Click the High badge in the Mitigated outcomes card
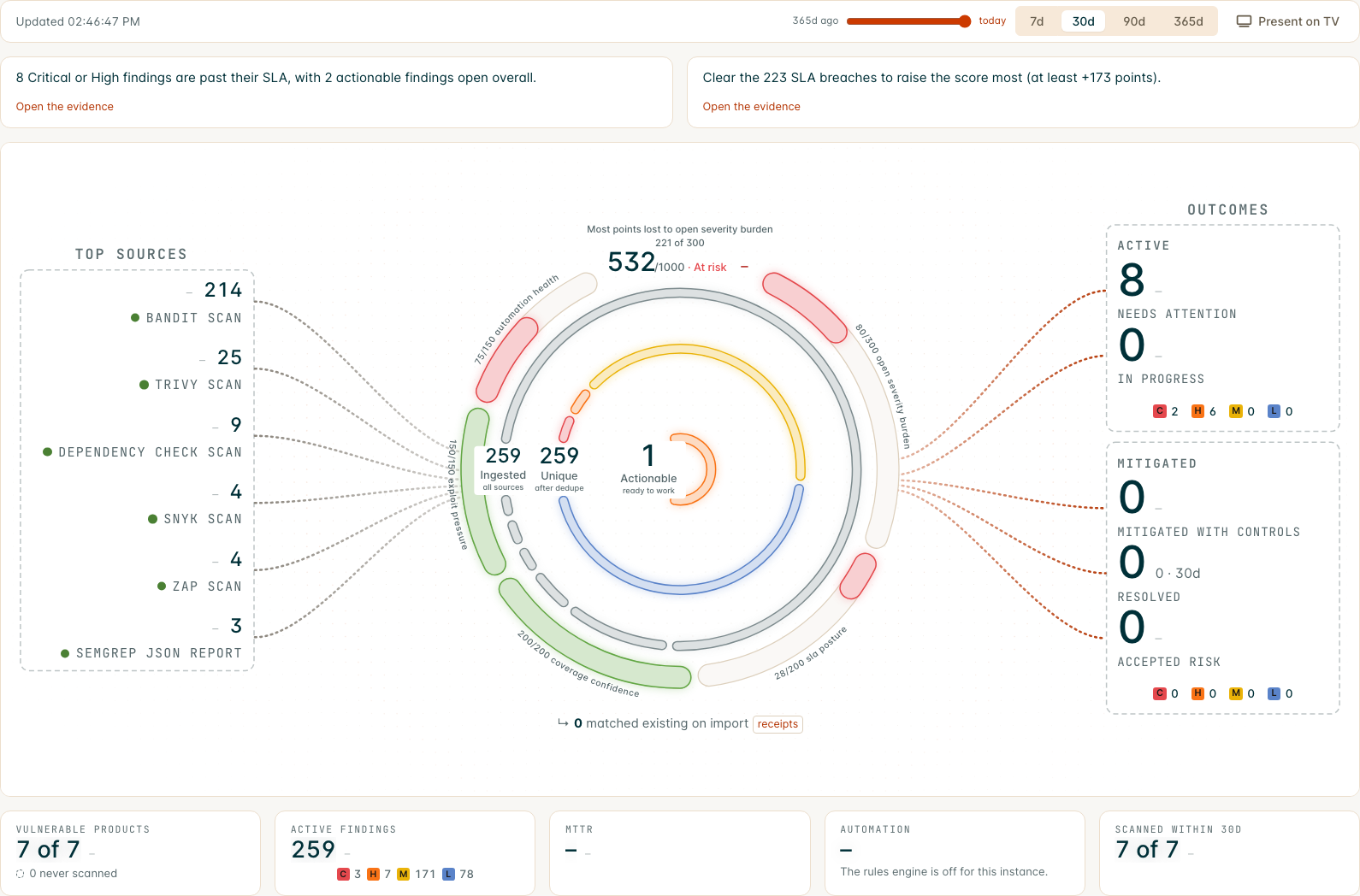 click(1198, 693)
